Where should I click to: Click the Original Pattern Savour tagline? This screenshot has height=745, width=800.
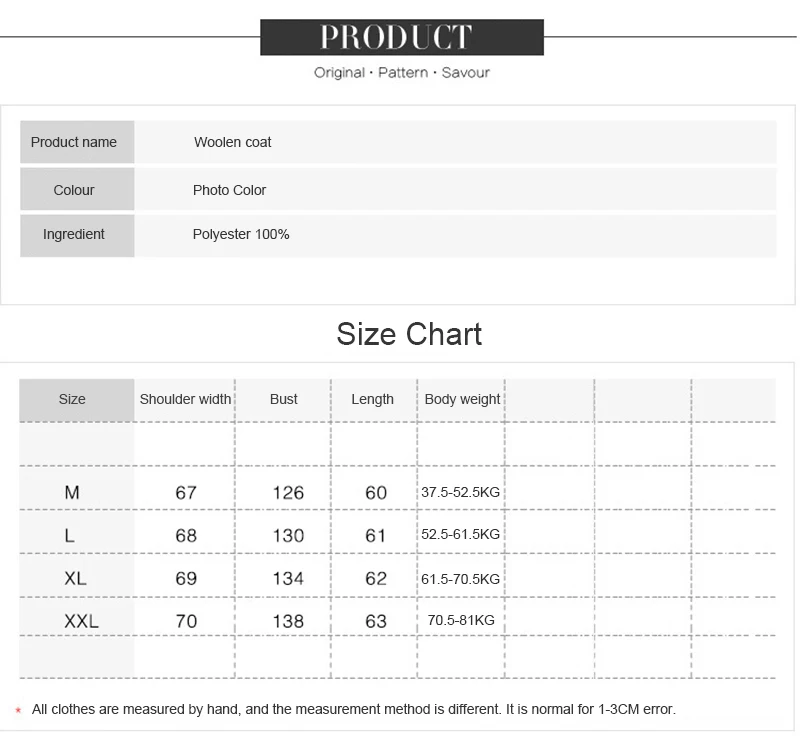402,72
